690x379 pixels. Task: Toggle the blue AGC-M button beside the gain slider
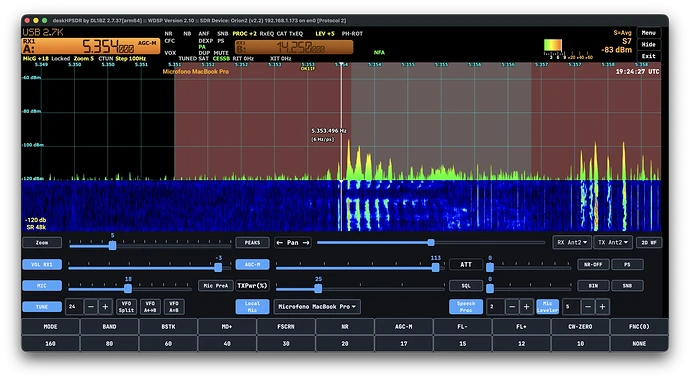coord(252,265)
